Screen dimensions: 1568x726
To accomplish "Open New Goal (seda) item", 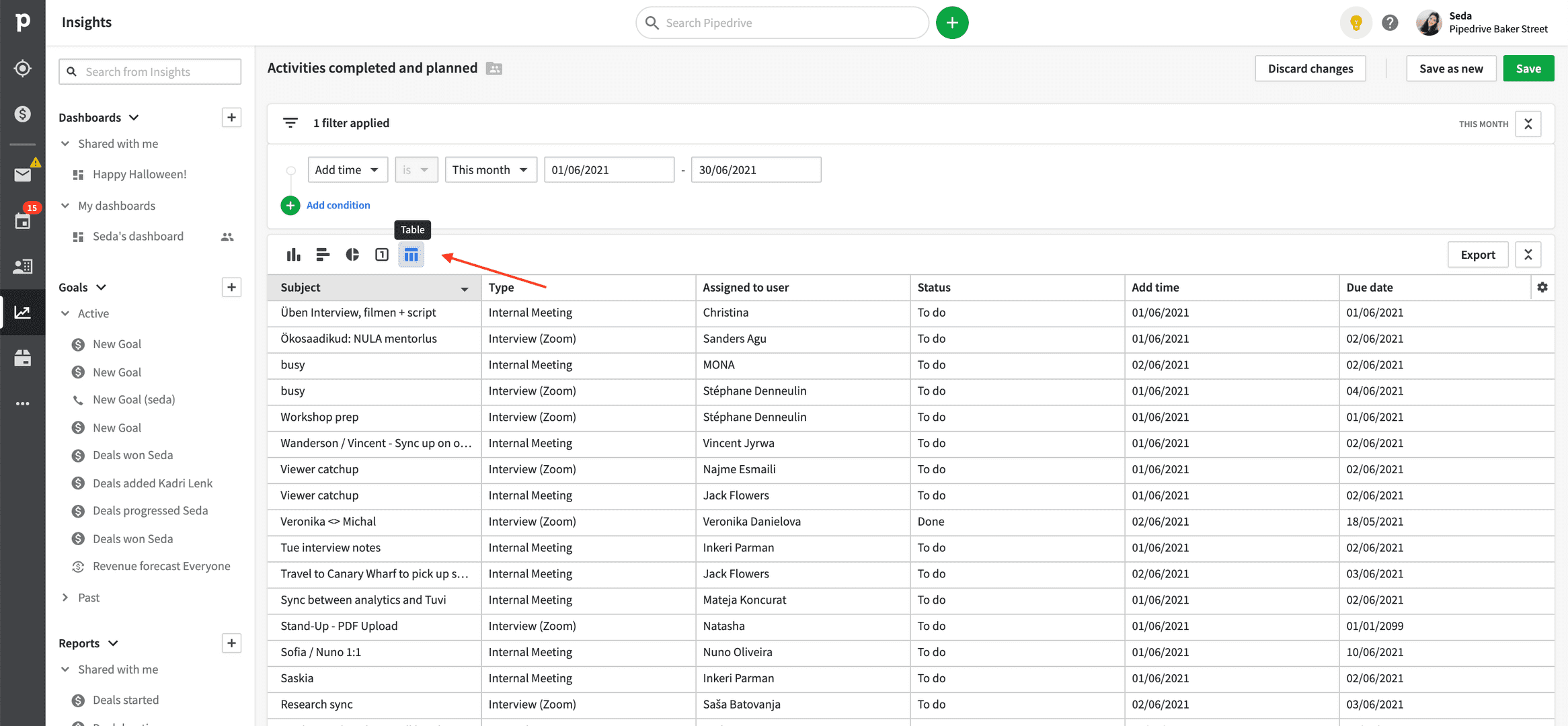I will coord(134,399).
